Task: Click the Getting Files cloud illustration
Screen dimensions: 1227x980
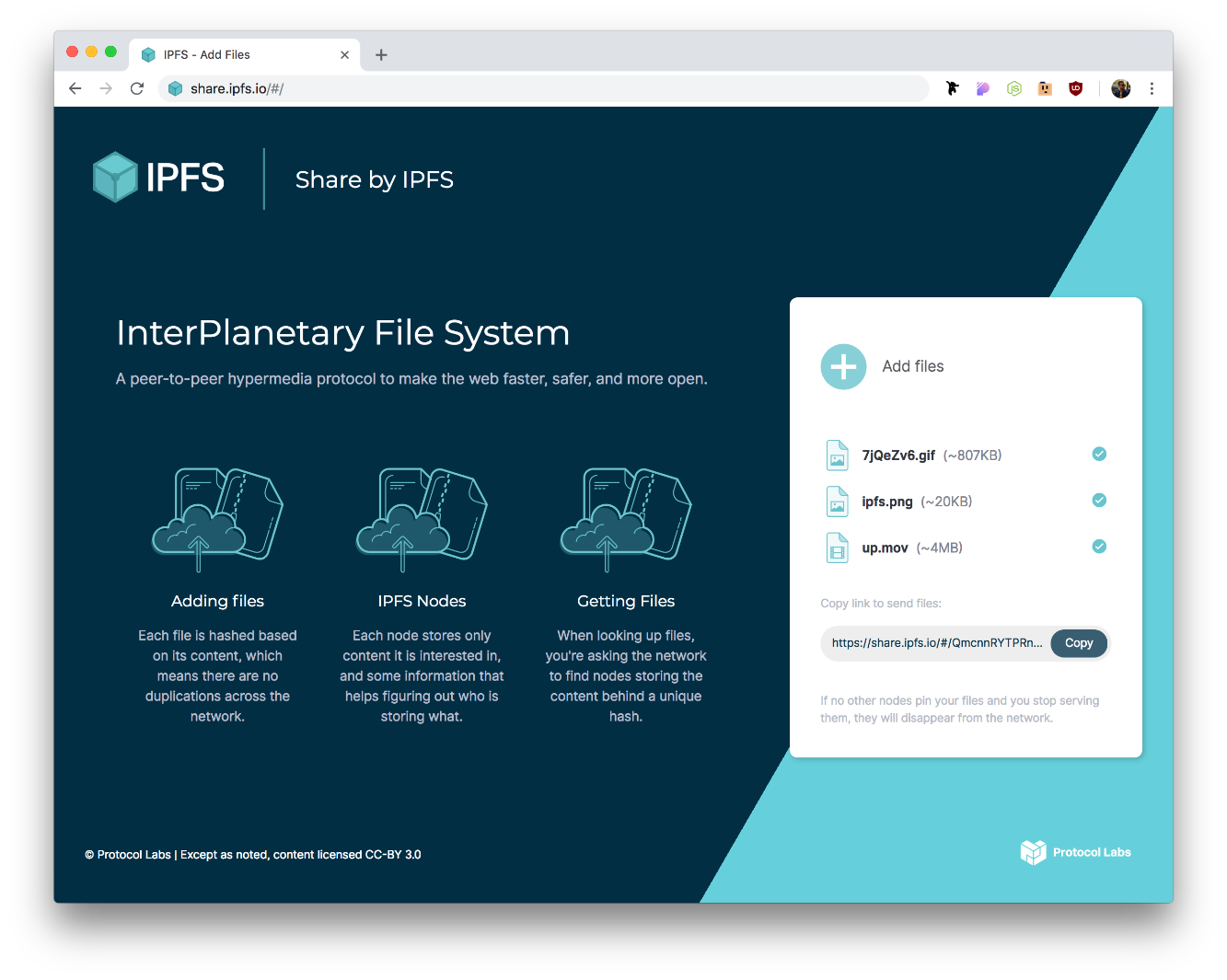Action: coord(626,520)
